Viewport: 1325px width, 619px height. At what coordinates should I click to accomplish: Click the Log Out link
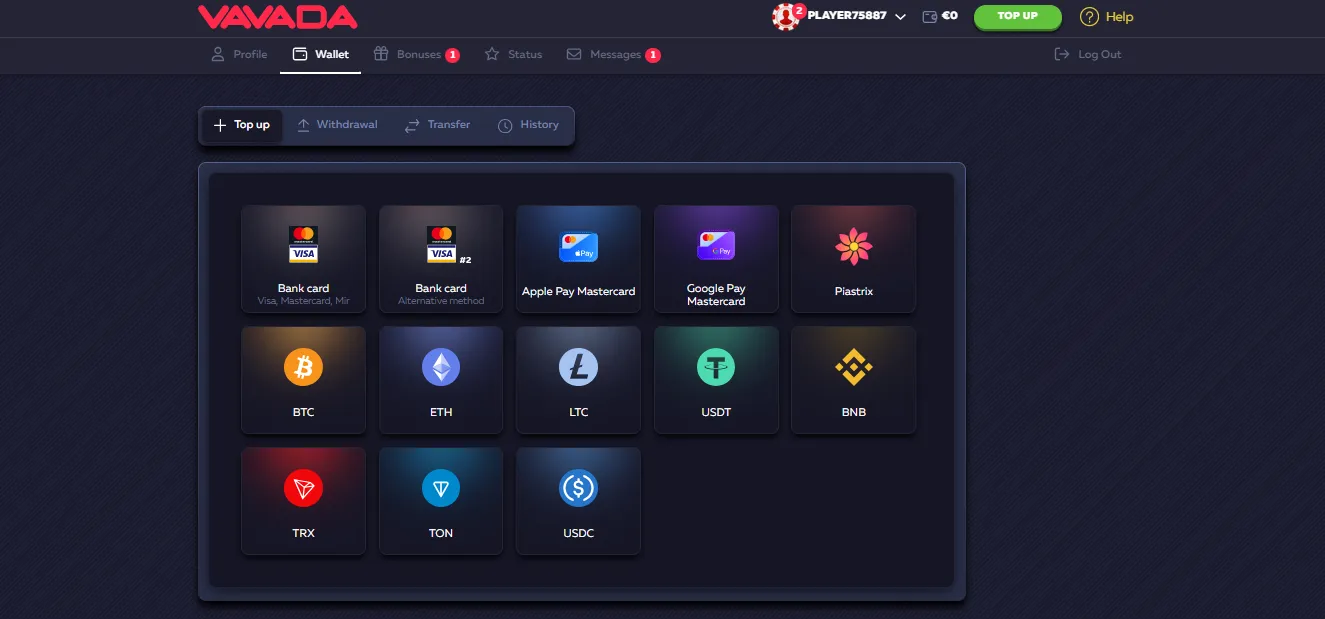point(1088,55)
